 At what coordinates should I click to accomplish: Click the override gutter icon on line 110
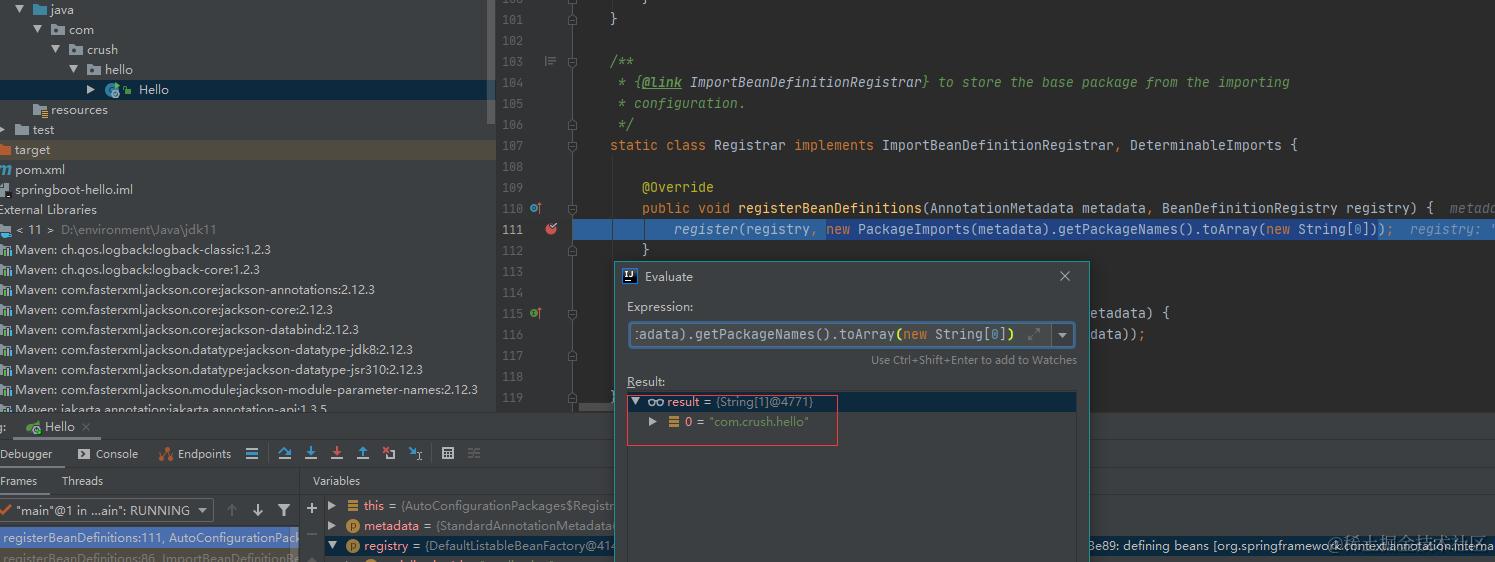[535, 208]
